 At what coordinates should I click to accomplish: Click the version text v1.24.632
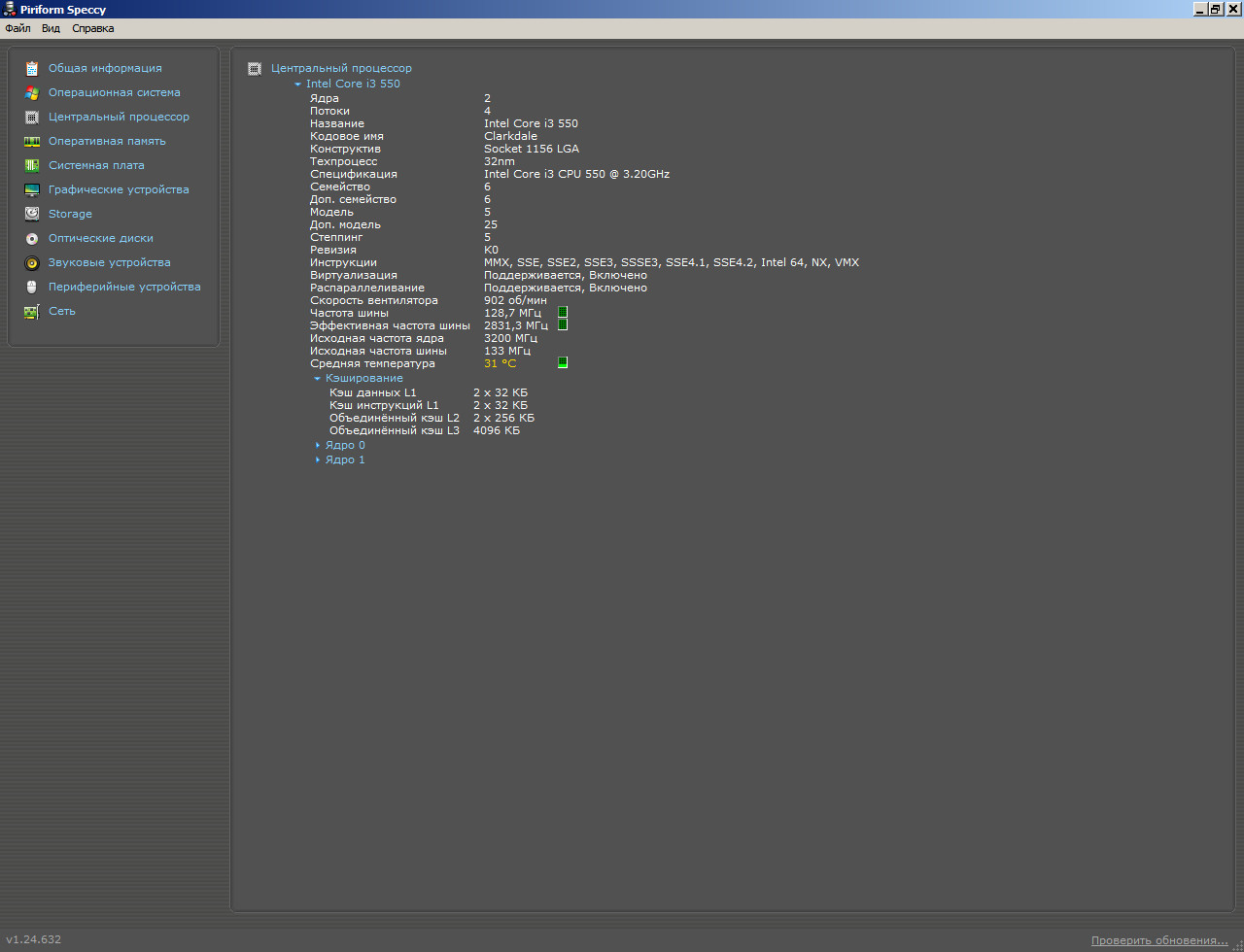[x=34, y=939]
